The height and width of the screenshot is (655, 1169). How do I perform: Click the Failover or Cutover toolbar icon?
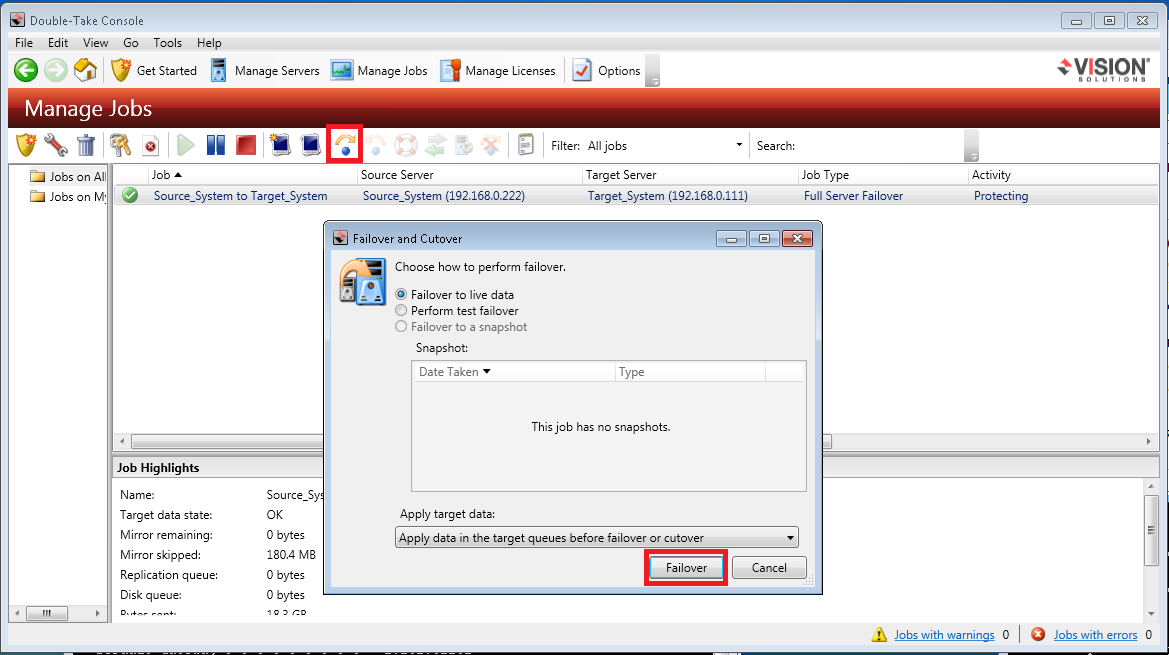click(x=344, y=145)
